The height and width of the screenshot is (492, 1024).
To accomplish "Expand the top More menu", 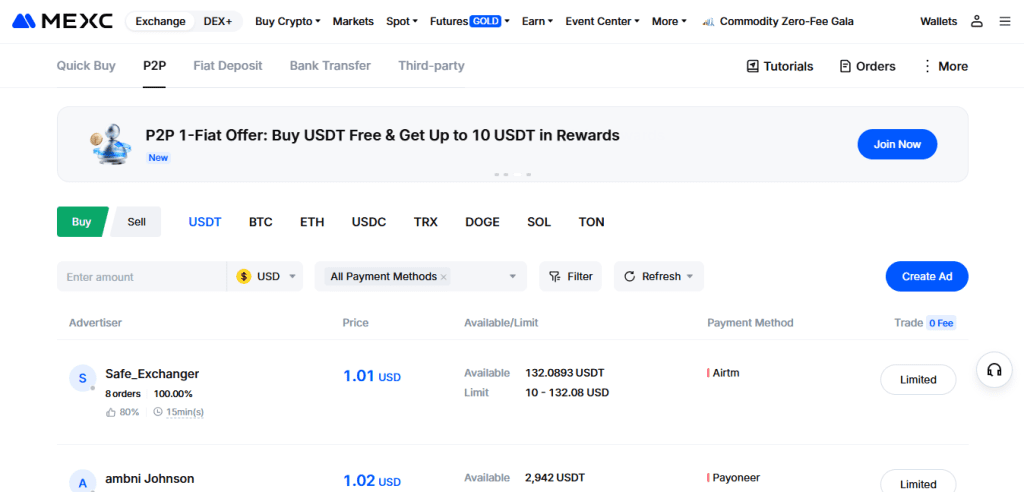I will coord(669,21).
